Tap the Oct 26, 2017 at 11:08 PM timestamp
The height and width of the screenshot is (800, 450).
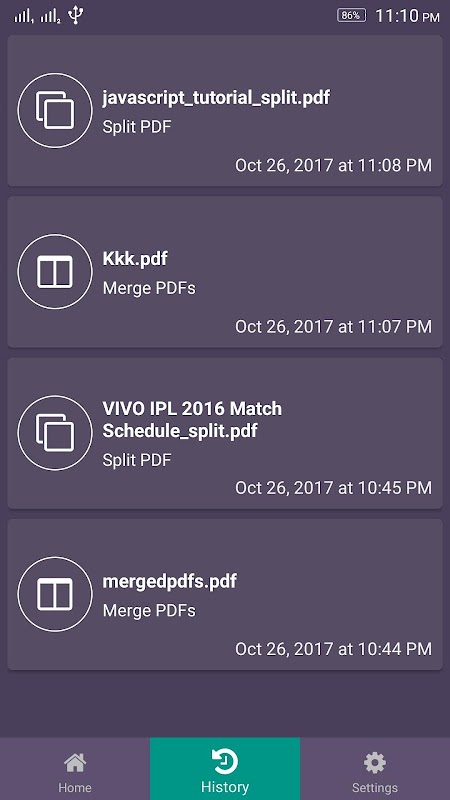tap(333, 165)
